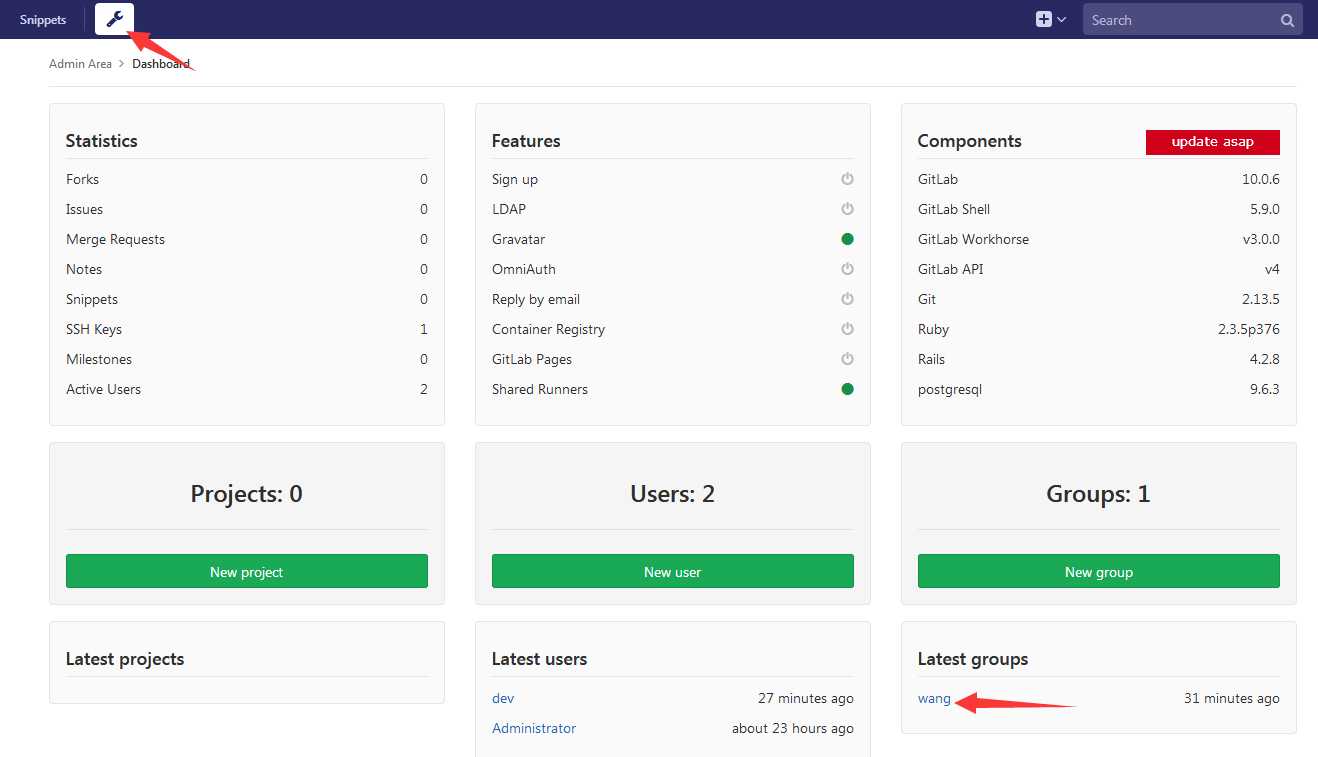Open Snippets in the top navbar
Screen dimensions: 1318x757
(43, 20)
